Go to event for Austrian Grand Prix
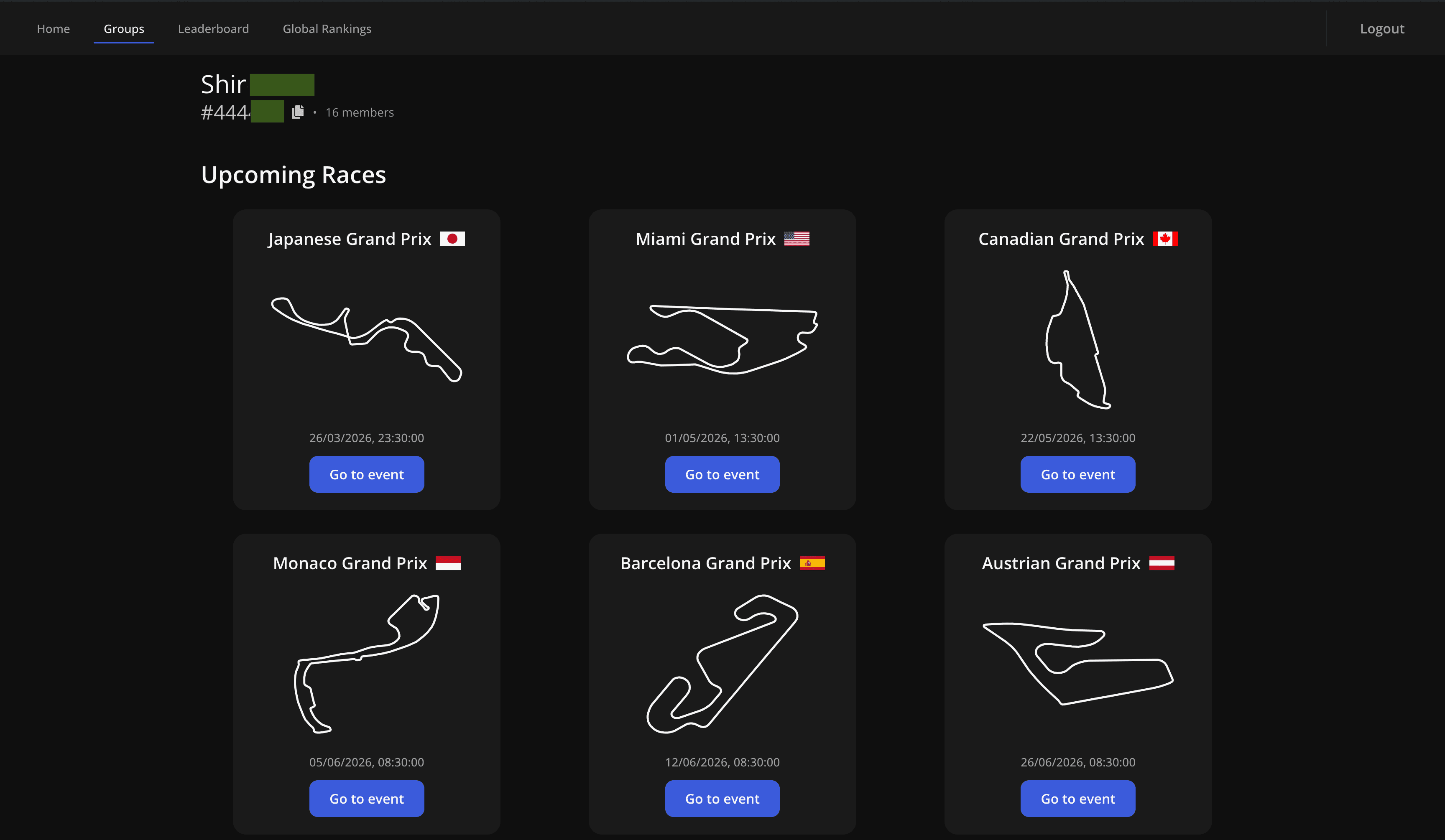Viewport: 1445px width, 840px height. (x=1077, y=798)
